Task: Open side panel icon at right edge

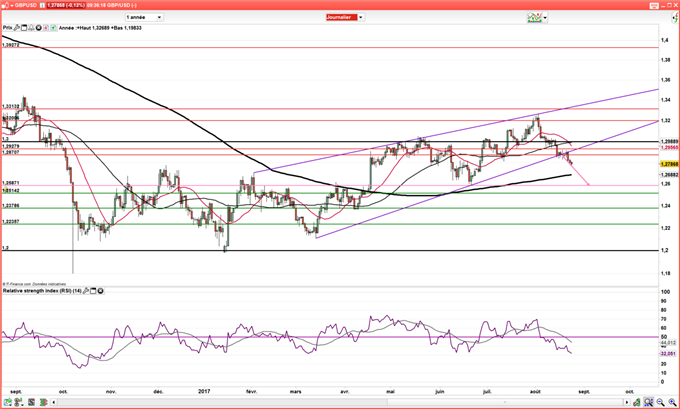Action: (676, 17)
